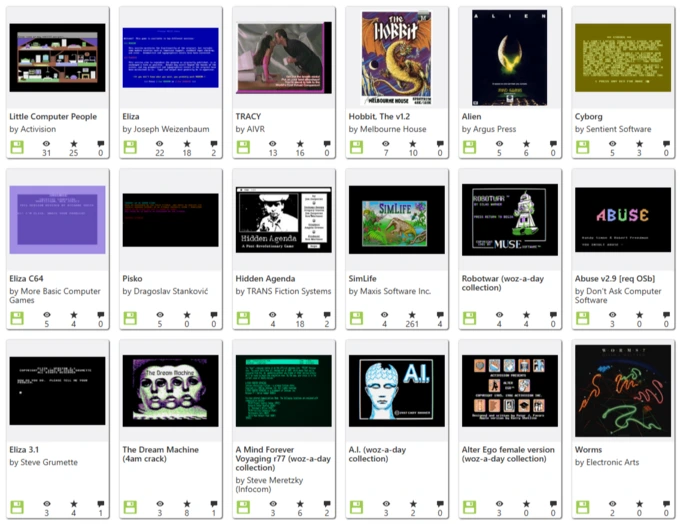The image size is (680, 524).
Task: Open the Hobbit cover art thumbnail
Action: click(396, 58)
